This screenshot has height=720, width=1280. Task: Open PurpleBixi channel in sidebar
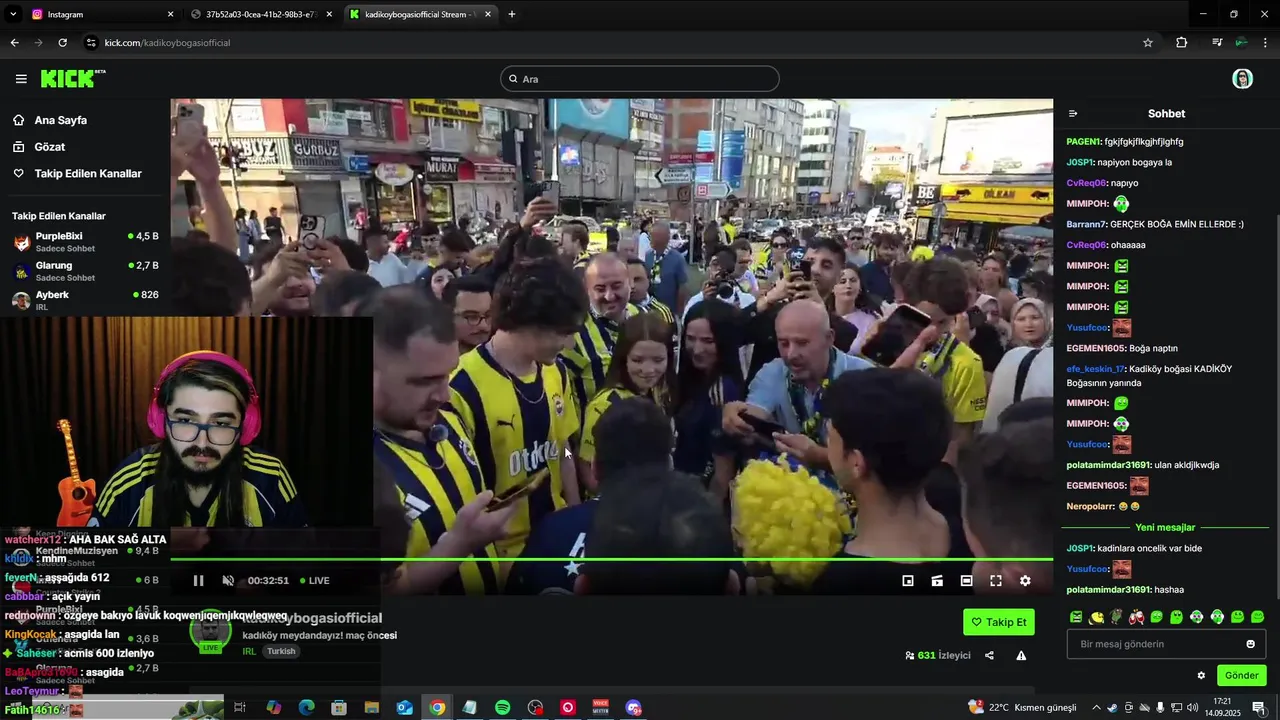click(85, 242)
